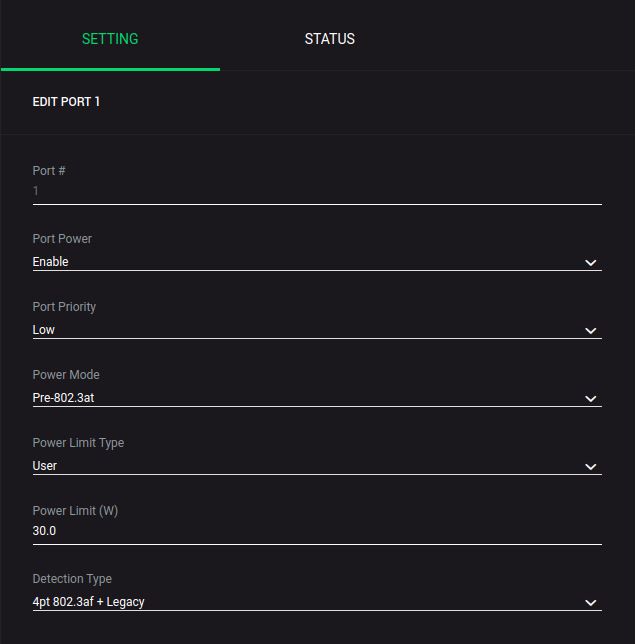Viewport: 635px width, 644px height.
Task: Click the Power Mode chevron arrow
Action: 590,399
